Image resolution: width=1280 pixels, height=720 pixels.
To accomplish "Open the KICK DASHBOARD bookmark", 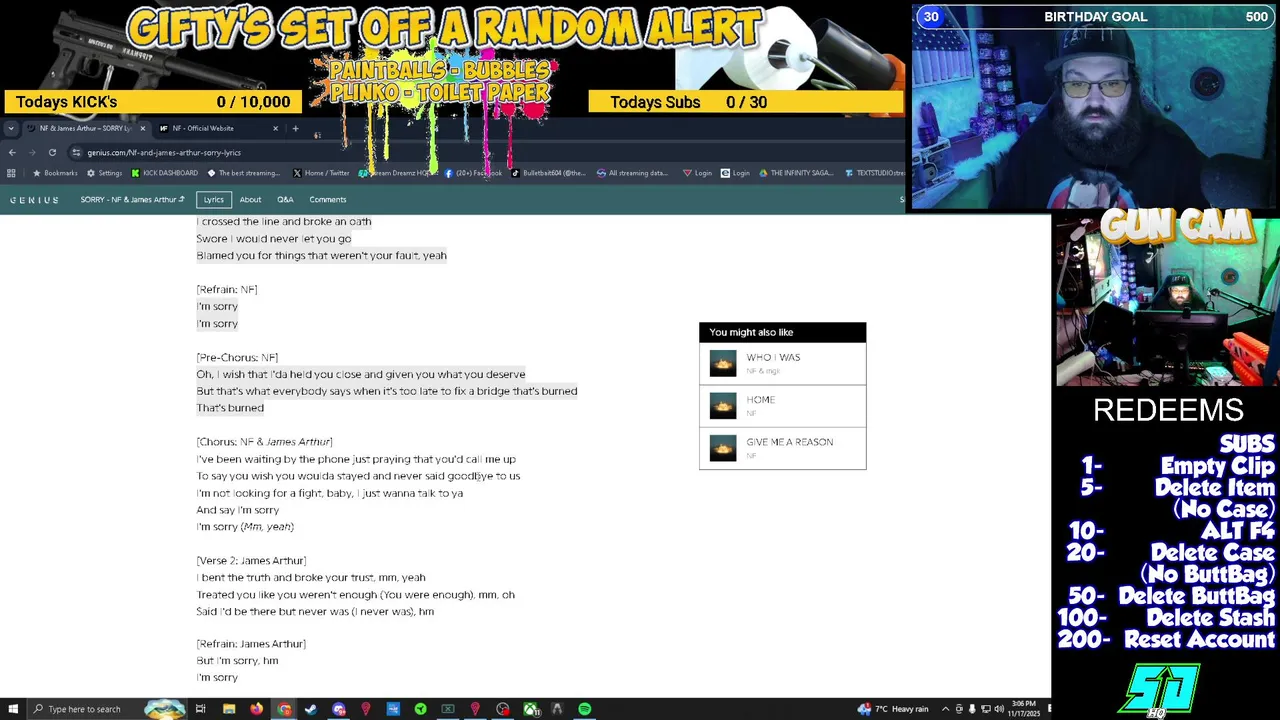I will [165, 173].
